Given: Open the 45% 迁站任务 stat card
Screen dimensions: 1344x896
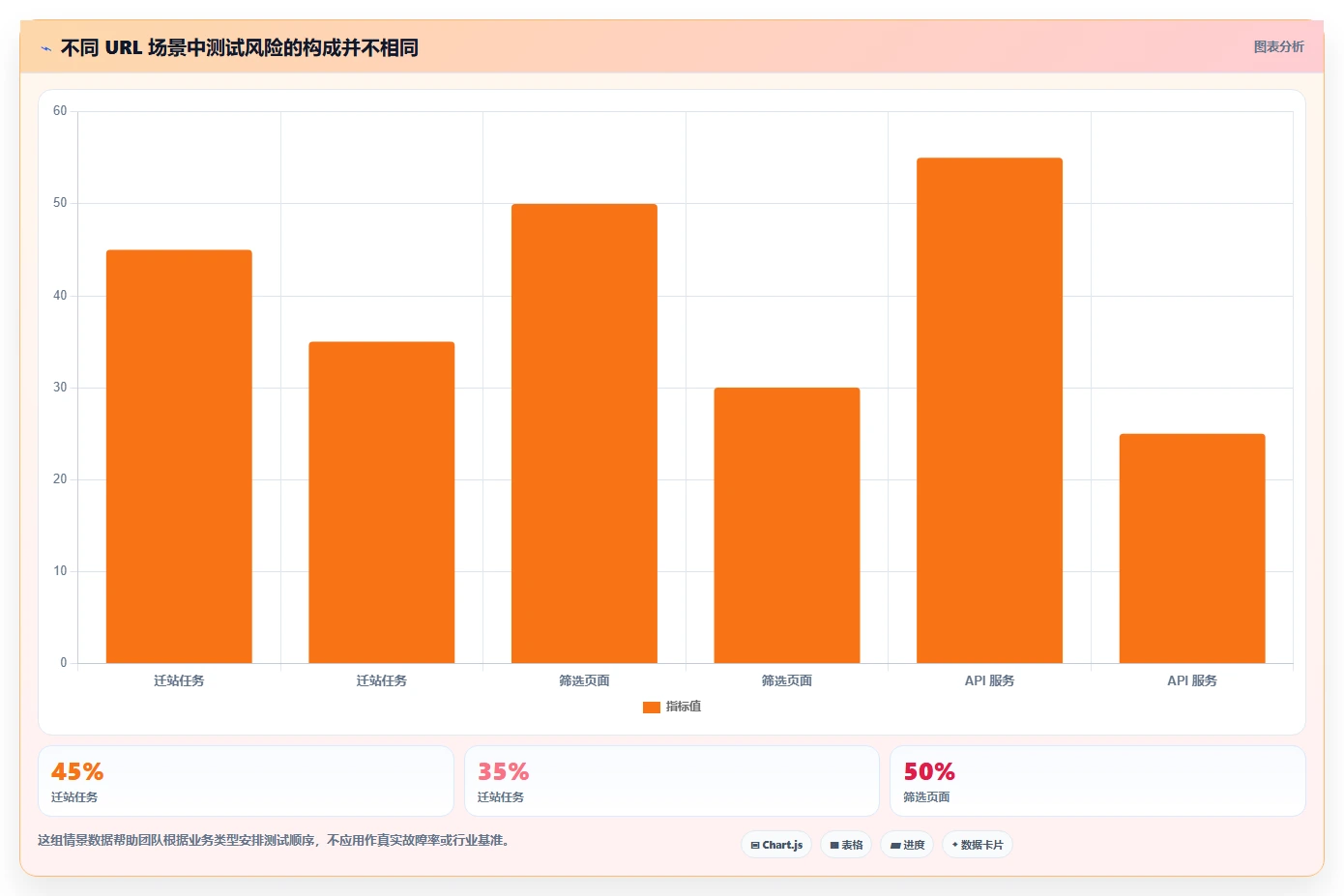Looking at the screenshot, I should [x=246, y=781].
